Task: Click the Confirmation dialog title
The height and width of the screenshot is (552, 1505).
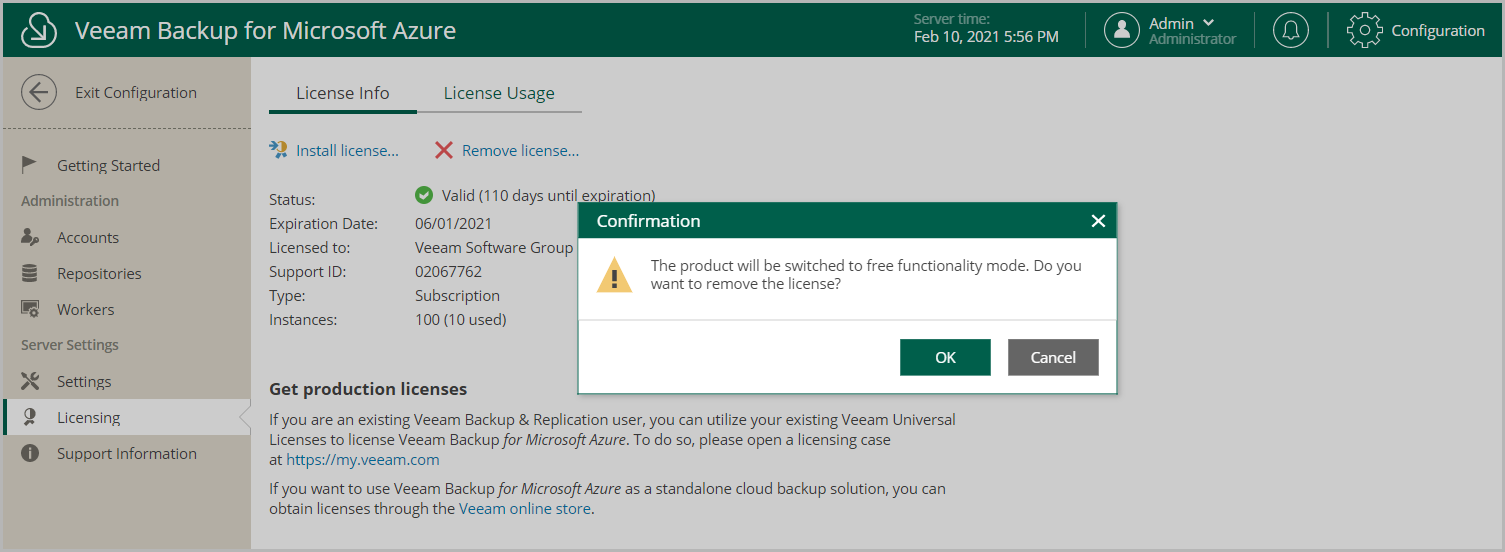Action: (x=648, y=221)
